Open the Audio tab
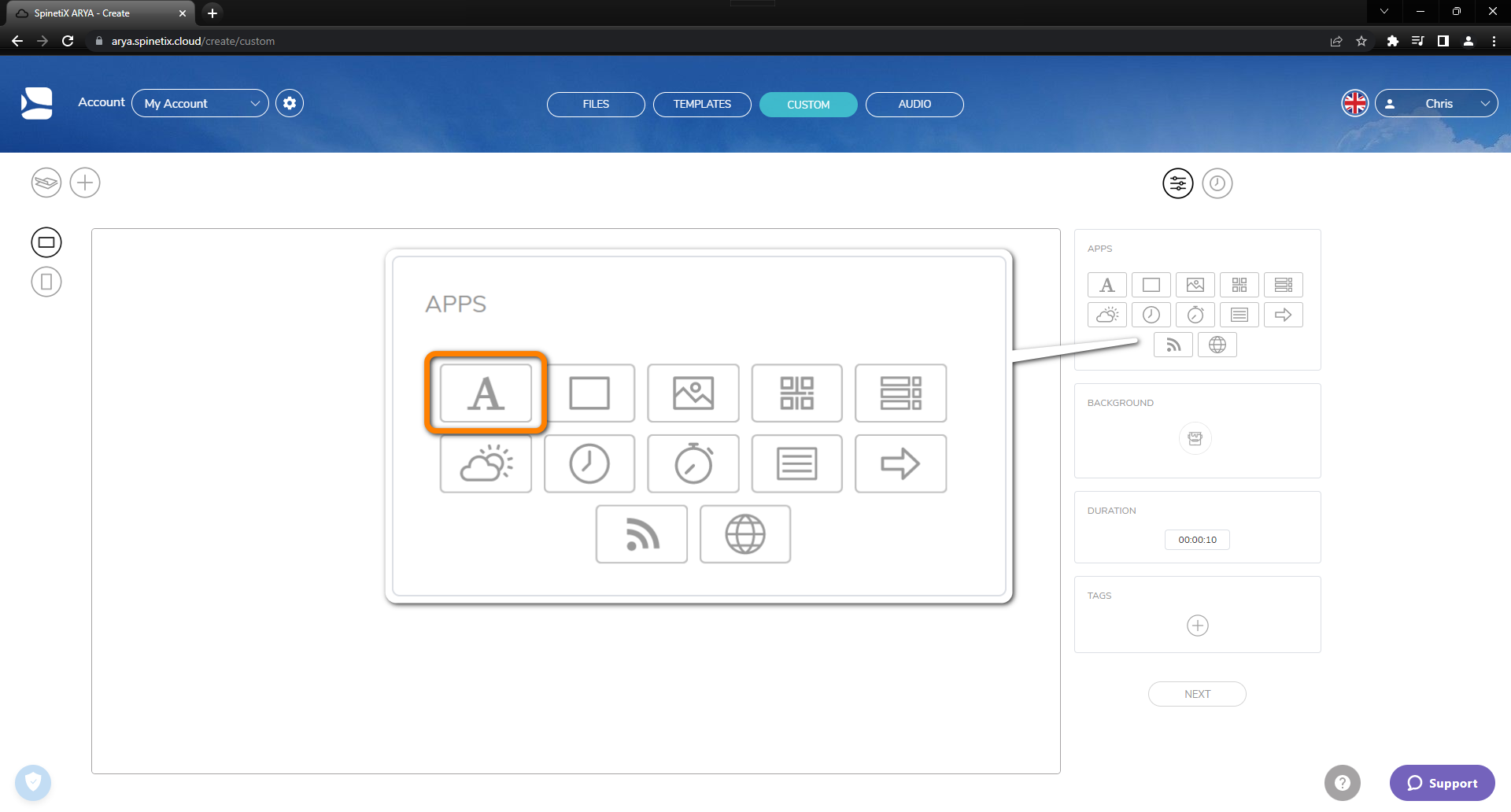Screen dimensions: 1511x812 [x=914, y=104]
